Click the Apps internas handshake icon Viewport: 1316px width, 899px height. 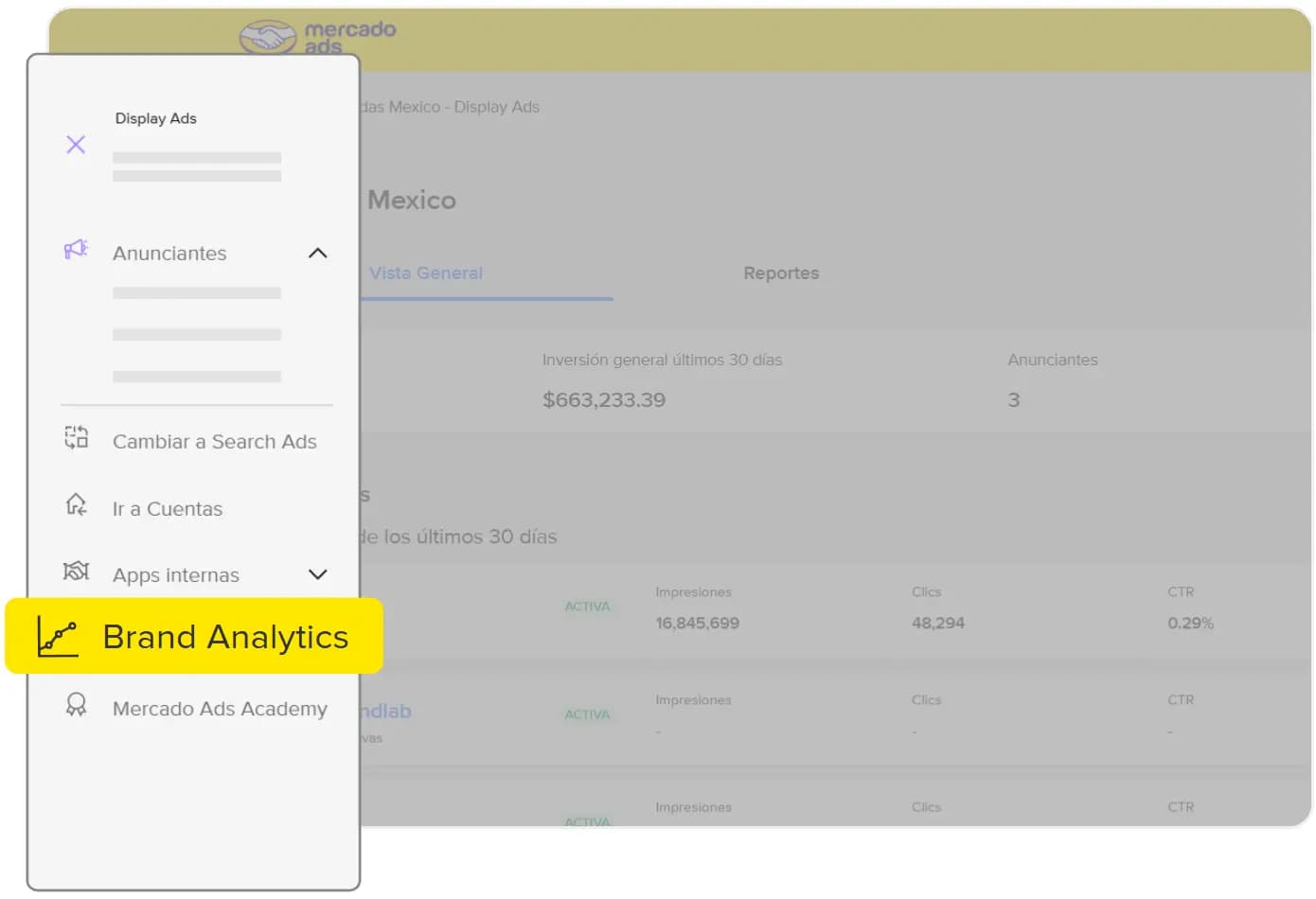76,572
